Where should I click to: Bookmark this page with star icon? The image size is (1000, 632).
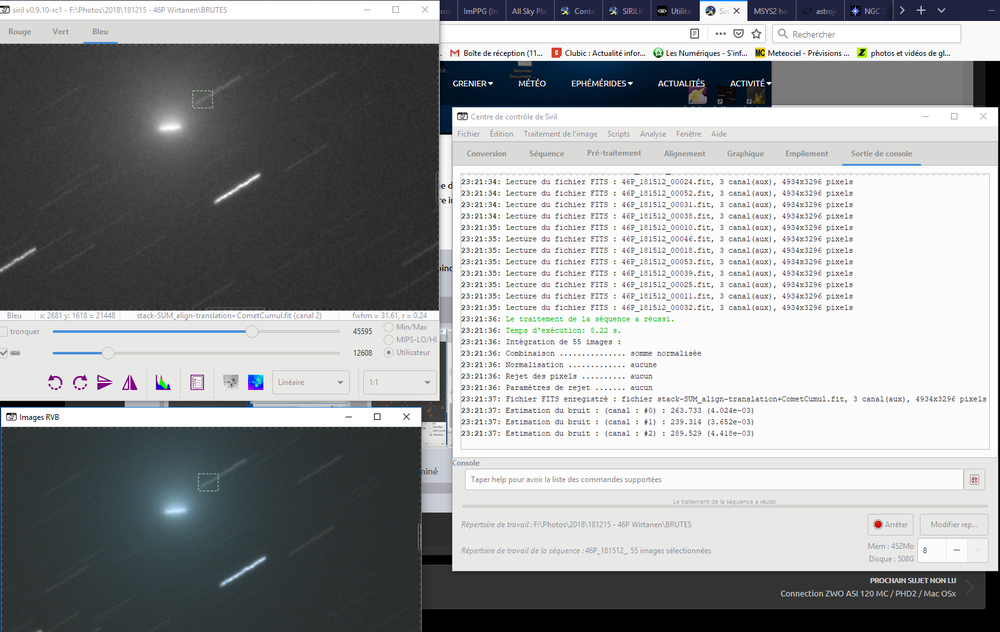point(756,34)
